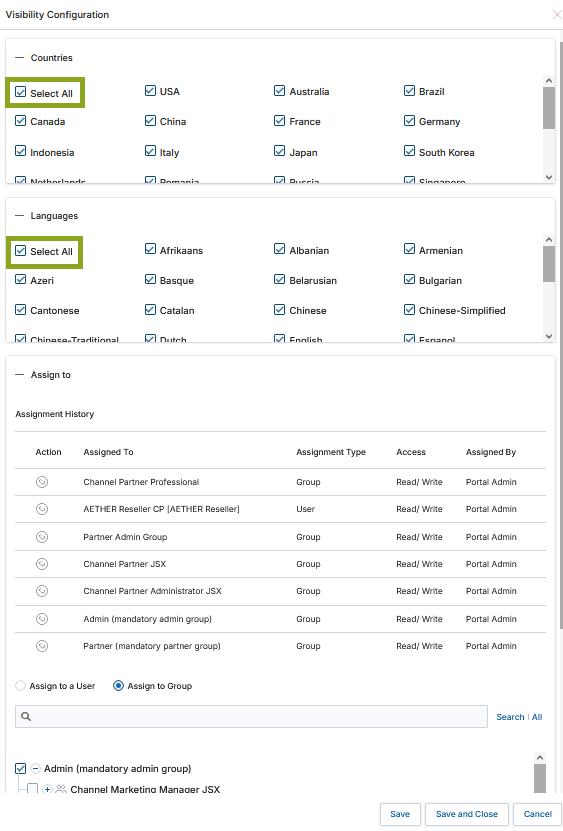Screen dimensions: 563x831
Task: Click the search magnifier icon in group search box
Action: click(x=26, y=717)
